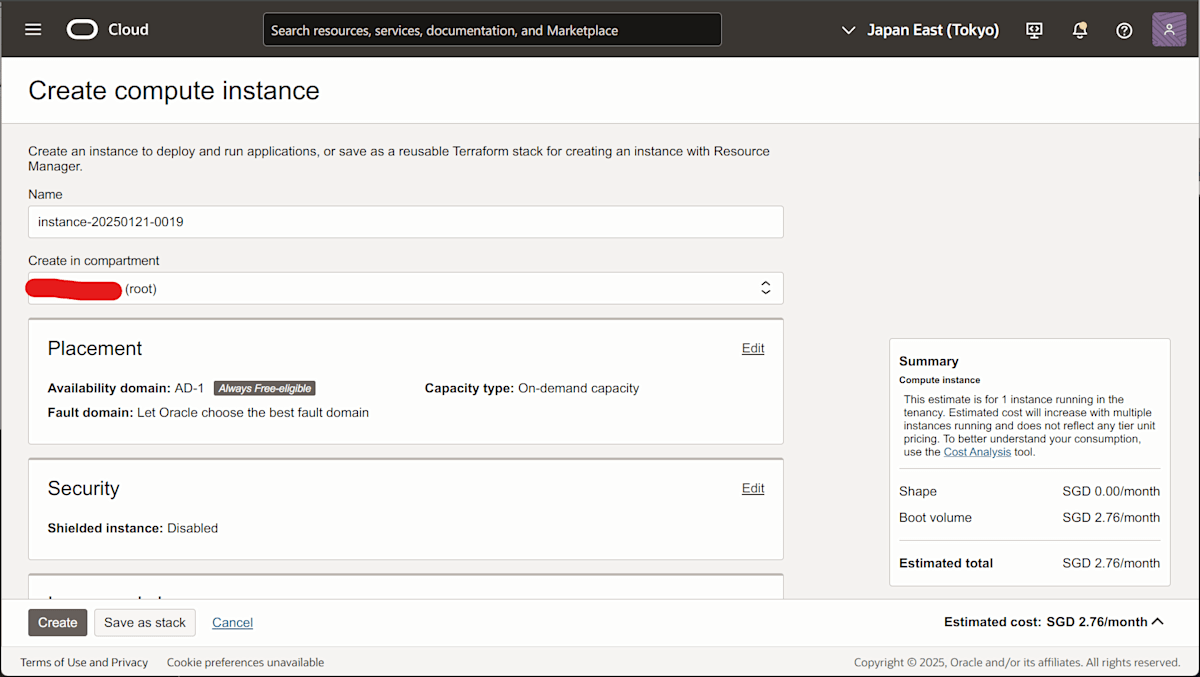This screenshot has height=677, width=1200.
Task: Click Fault domain text line
Action: pyautogui.click(x=208, y=412)
